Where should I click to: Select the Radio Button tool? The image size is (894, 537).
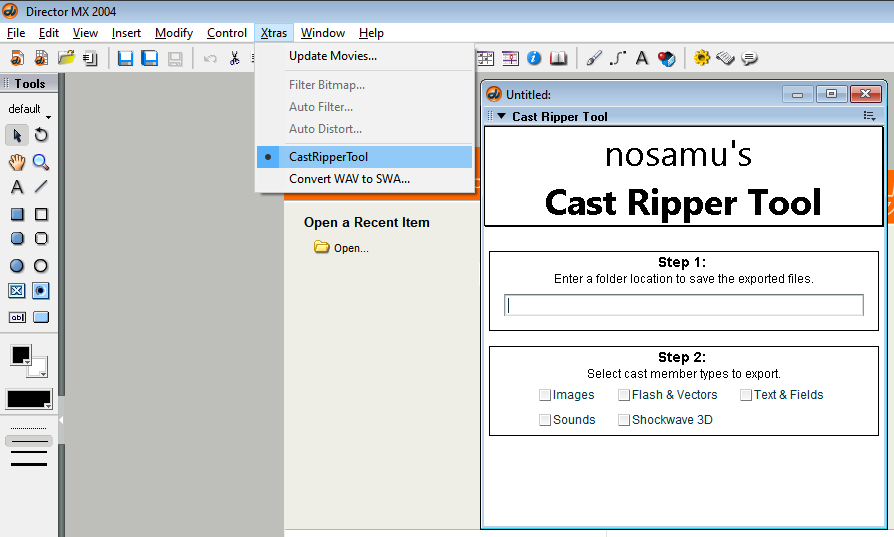[x=41, y=291]
